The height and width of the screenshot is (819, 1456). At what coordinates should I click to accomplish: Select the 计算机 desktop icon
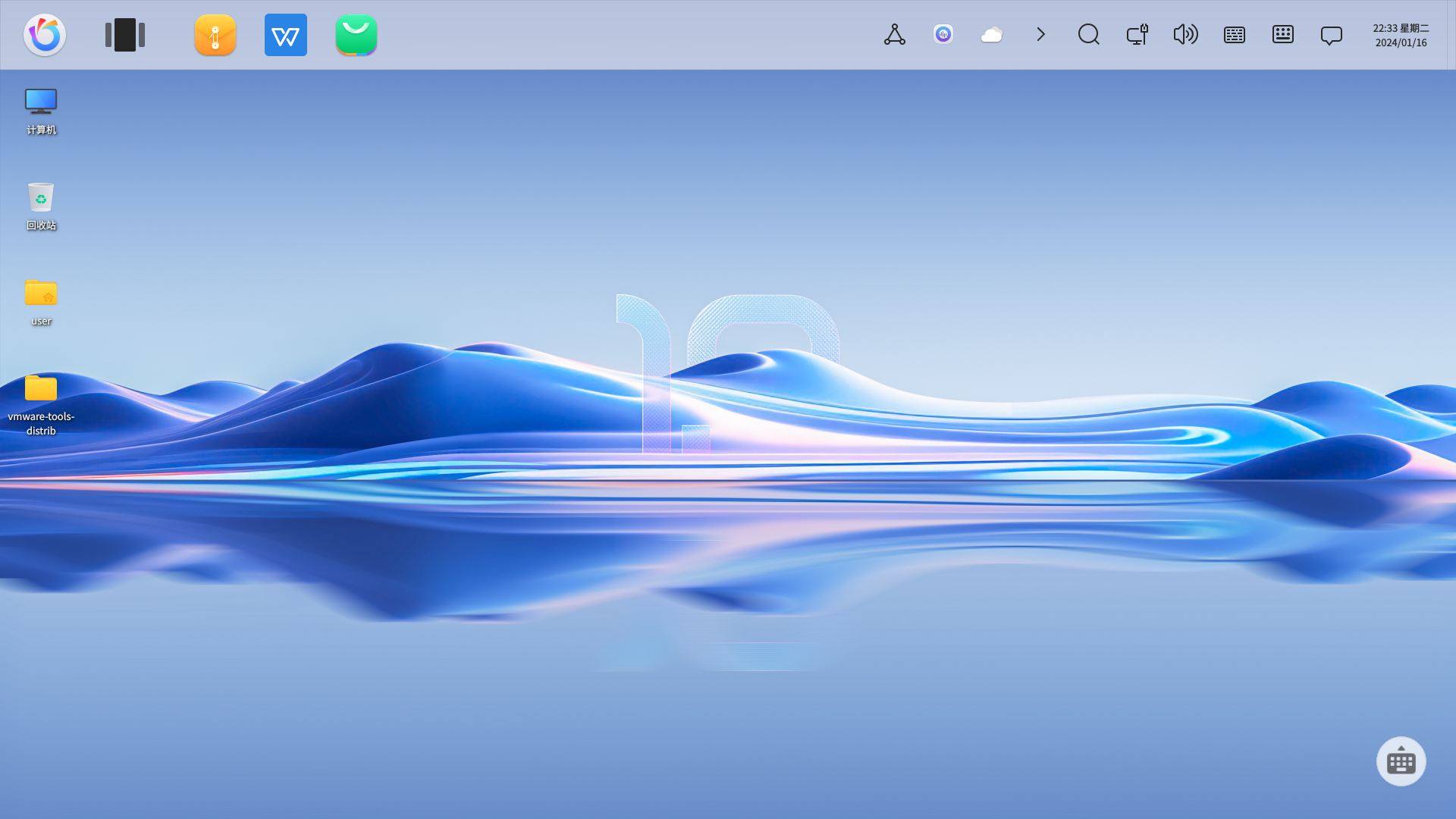tap(41, 111)
